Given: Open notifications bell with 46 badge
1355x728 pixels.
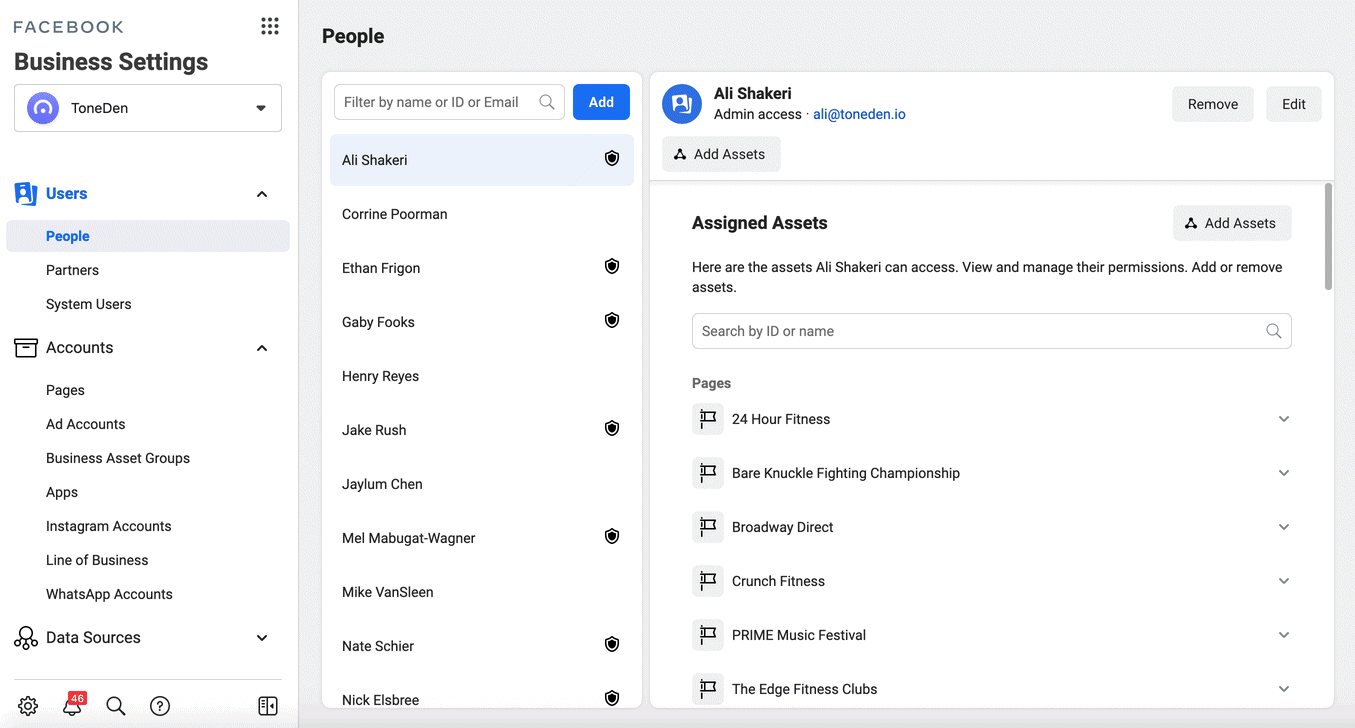Looking at the screenshot, I should (72, 704).
